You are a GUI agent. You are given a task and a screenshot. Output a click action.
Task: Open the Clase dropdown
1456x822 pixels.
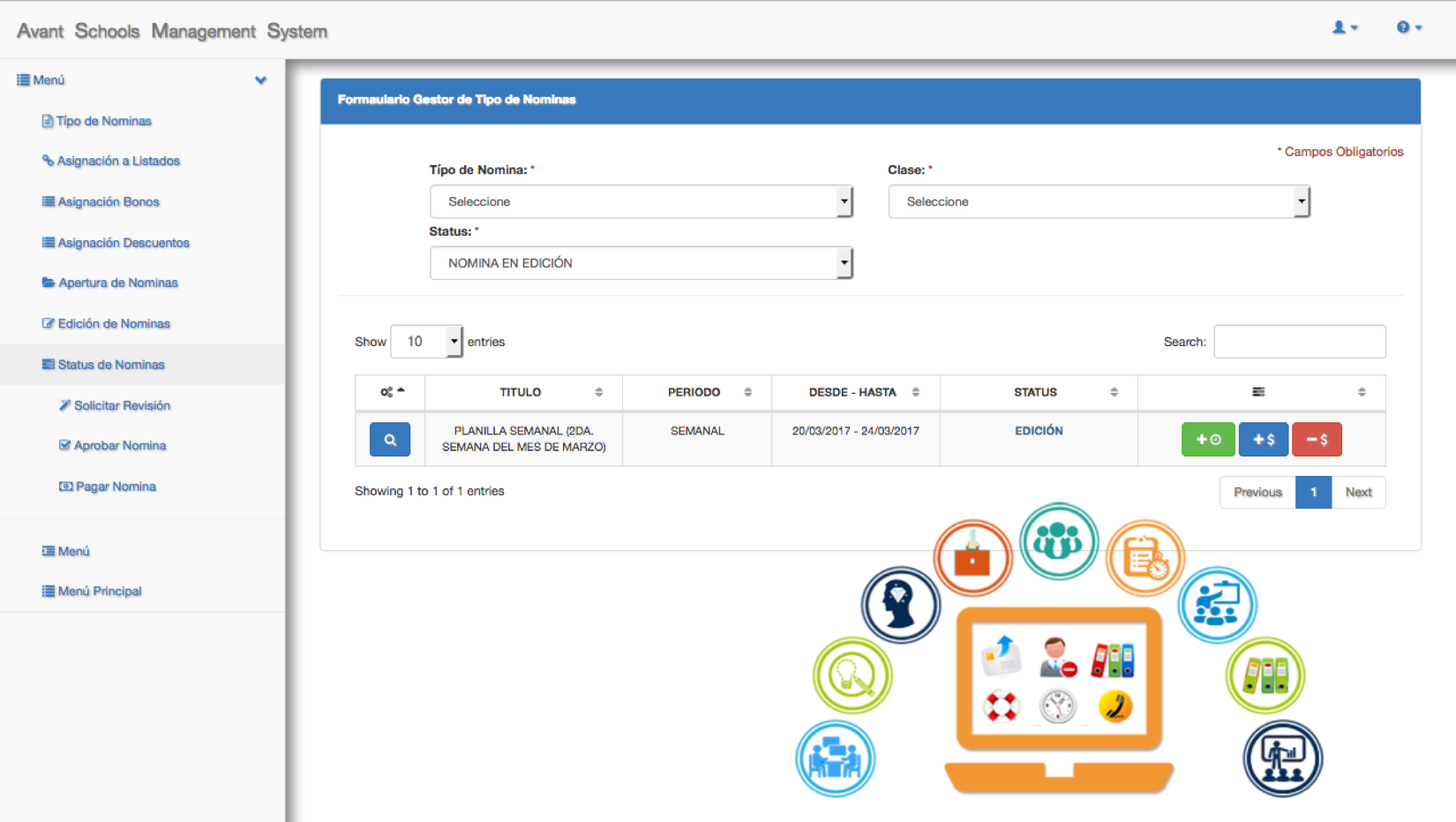click(x=1099, y=202)
